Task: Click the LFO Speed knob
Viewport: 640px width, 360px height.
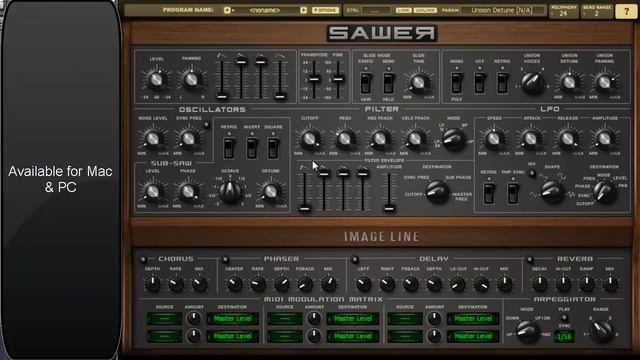Action: [493, 139]
